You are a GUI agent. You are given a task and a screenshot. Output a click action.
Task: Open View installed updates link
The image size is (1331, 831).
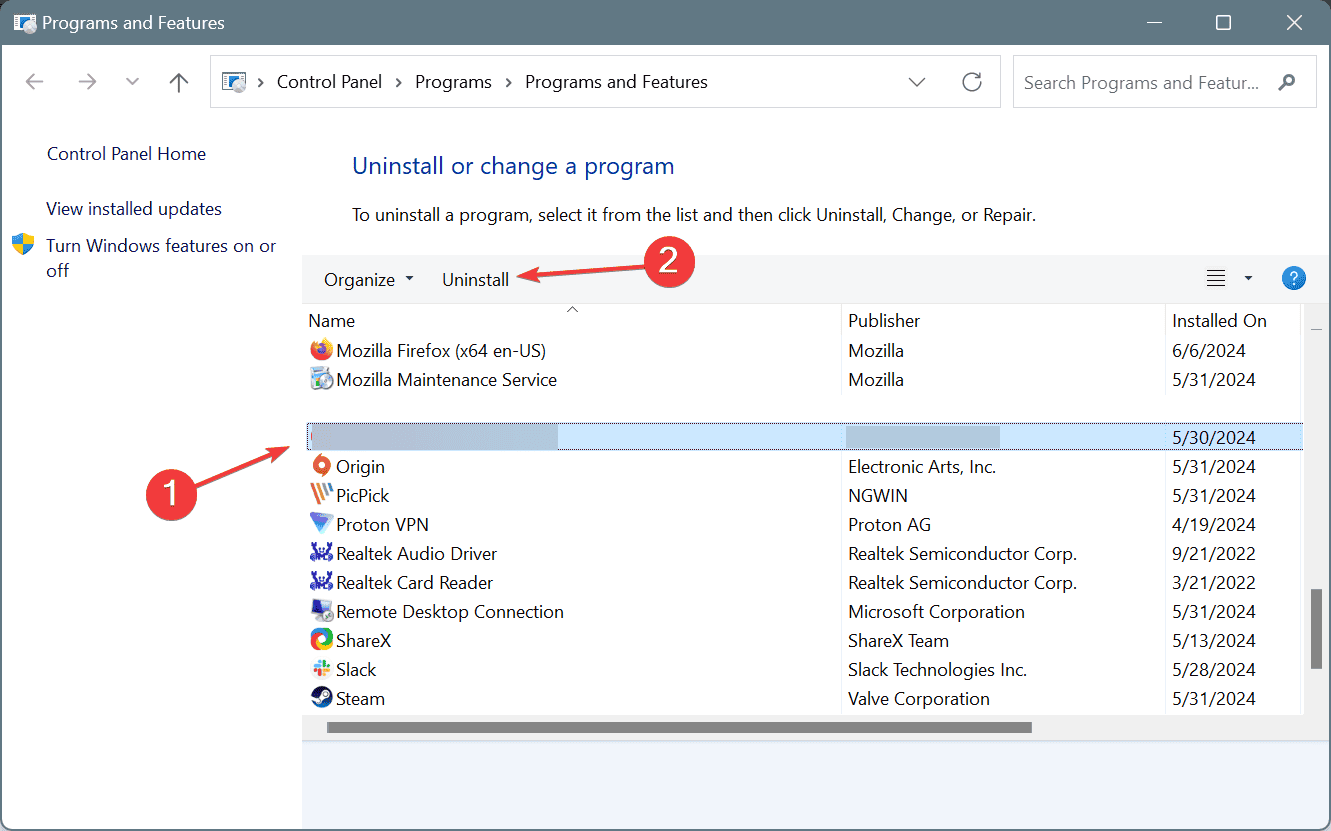pyautogui.click(x=134, y=209)
